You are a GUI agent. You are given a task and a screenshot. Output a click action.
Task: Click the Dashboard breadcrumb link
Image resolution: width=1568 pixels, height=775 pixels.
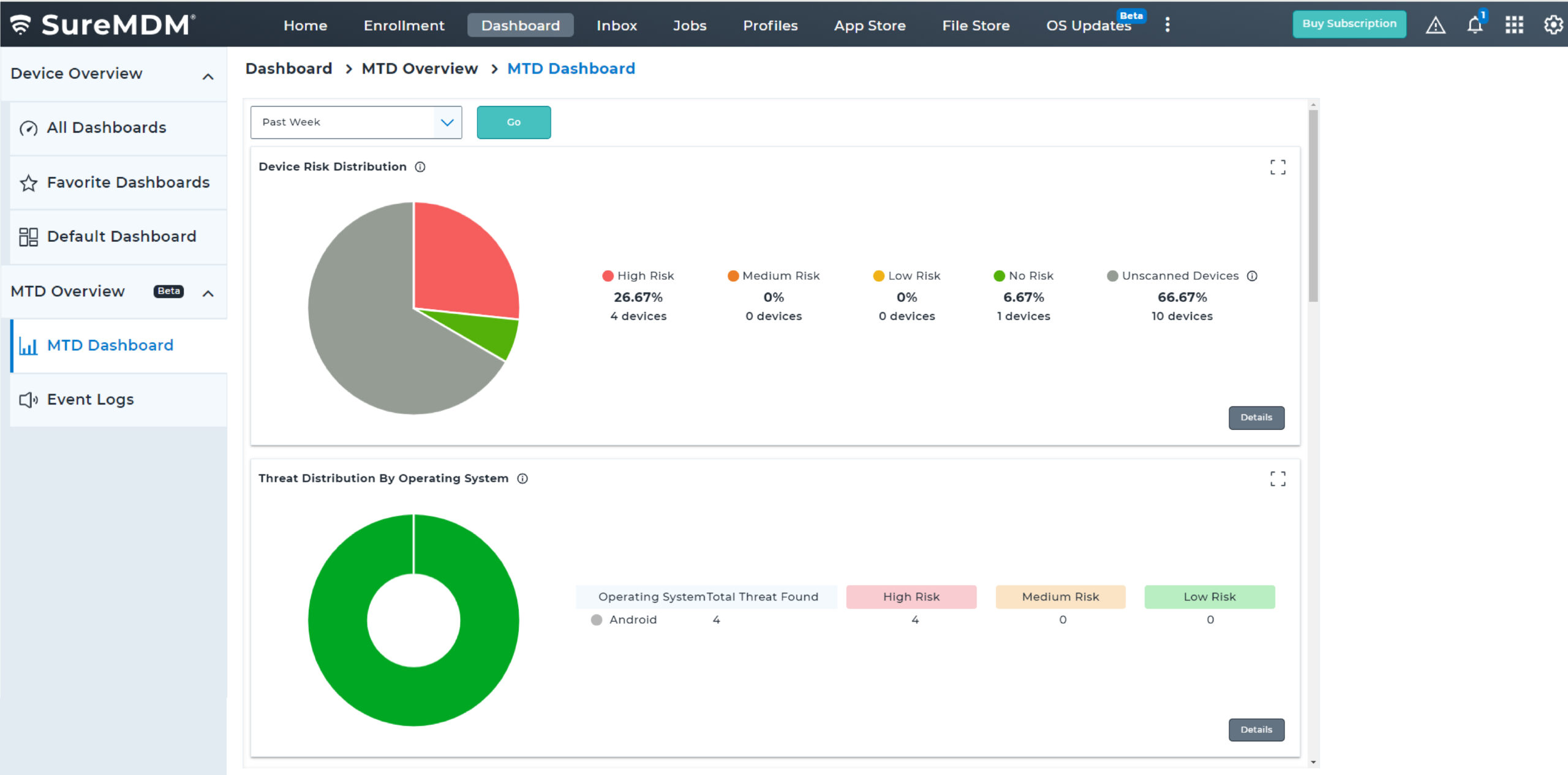288,69
